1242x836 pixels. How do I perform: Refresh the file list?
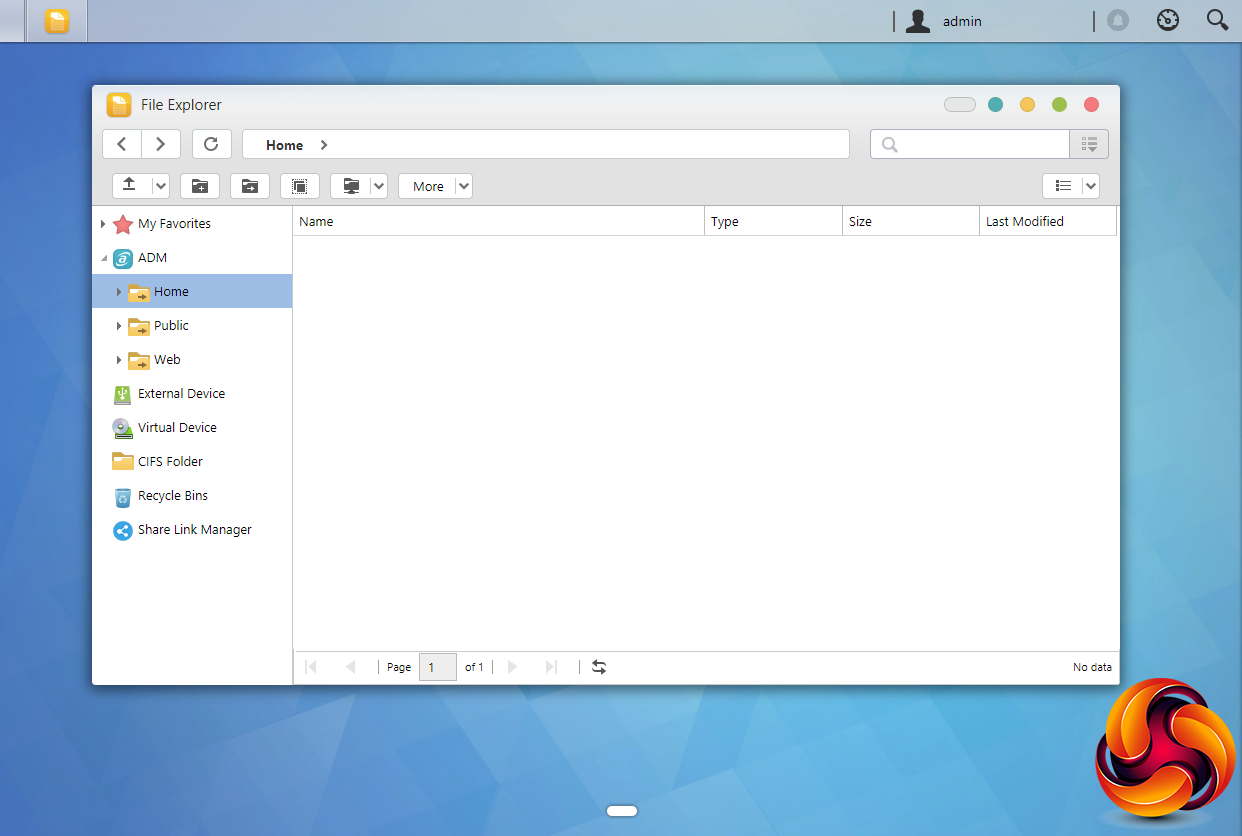coord(211,144)
